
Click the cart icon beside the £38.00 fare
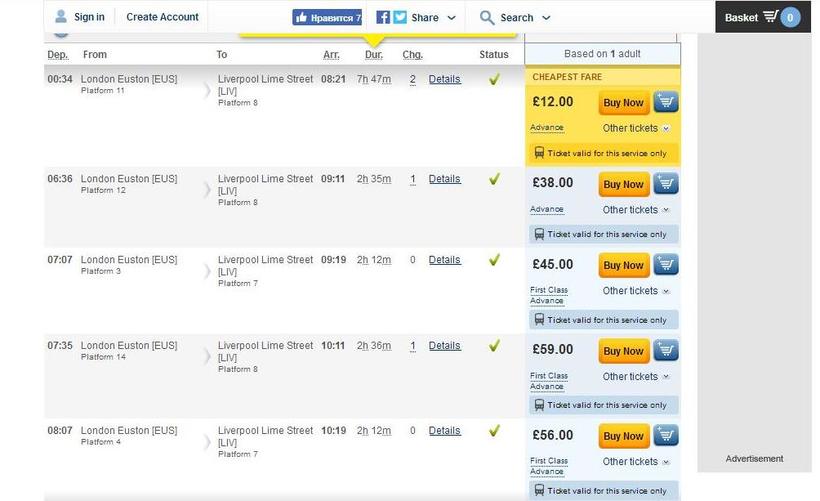coord(666,184)
